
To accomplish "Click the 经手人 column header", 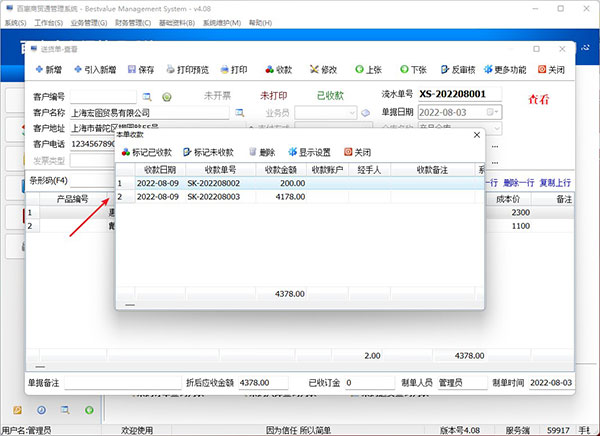I will 369,170.
